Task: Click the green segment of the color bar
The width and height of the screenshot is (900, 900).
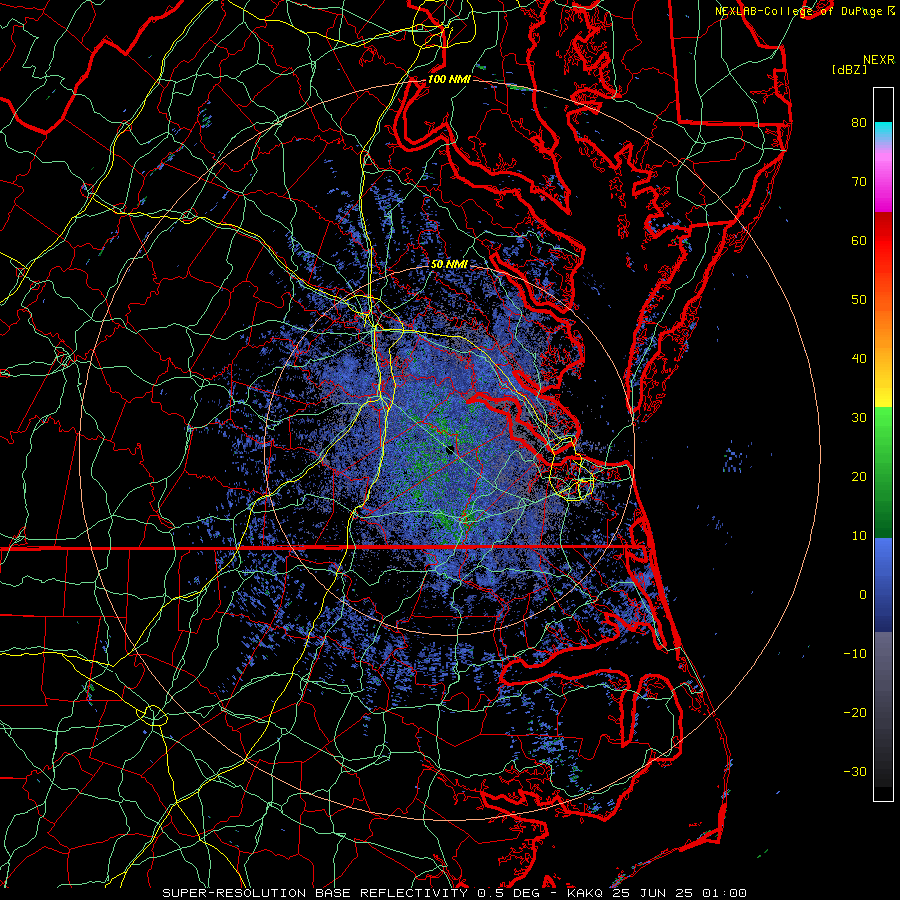Action: [x=883, y=472]
